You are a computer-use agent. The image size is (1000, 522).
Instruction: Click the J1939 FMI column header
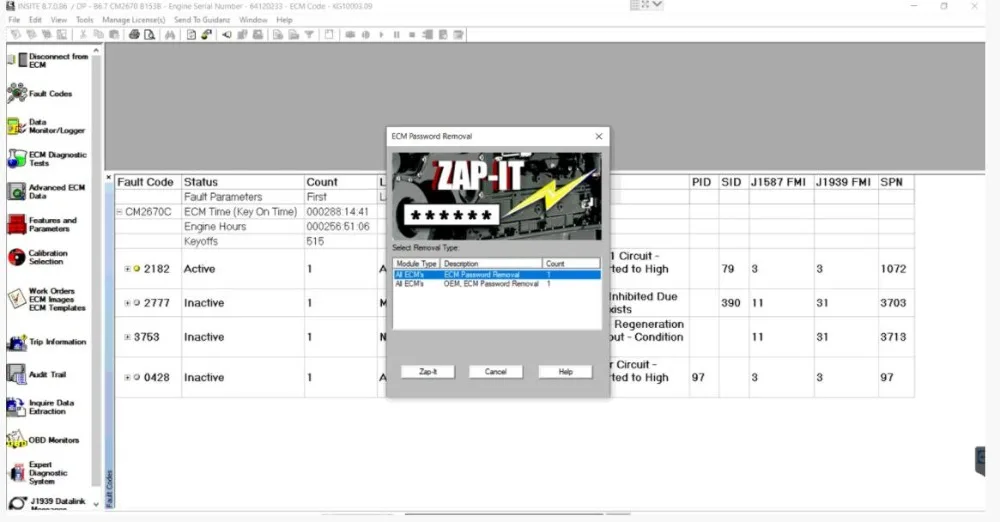845,182
